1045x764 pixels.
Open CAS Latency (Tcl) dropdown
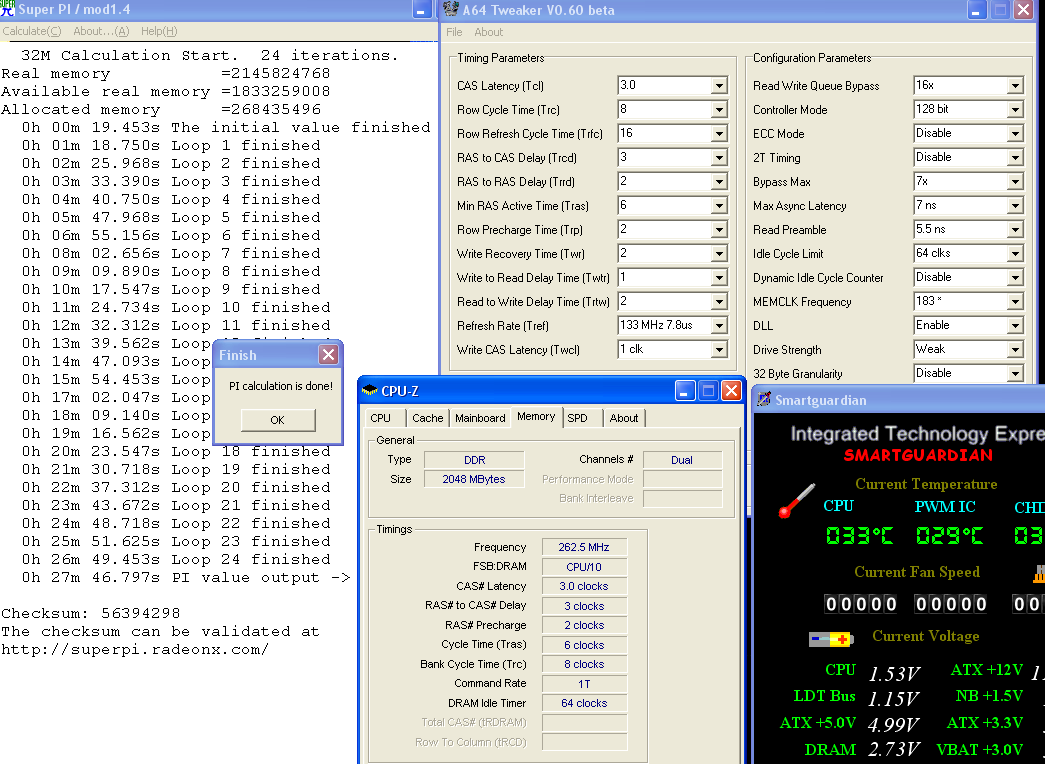pos(719,86)
